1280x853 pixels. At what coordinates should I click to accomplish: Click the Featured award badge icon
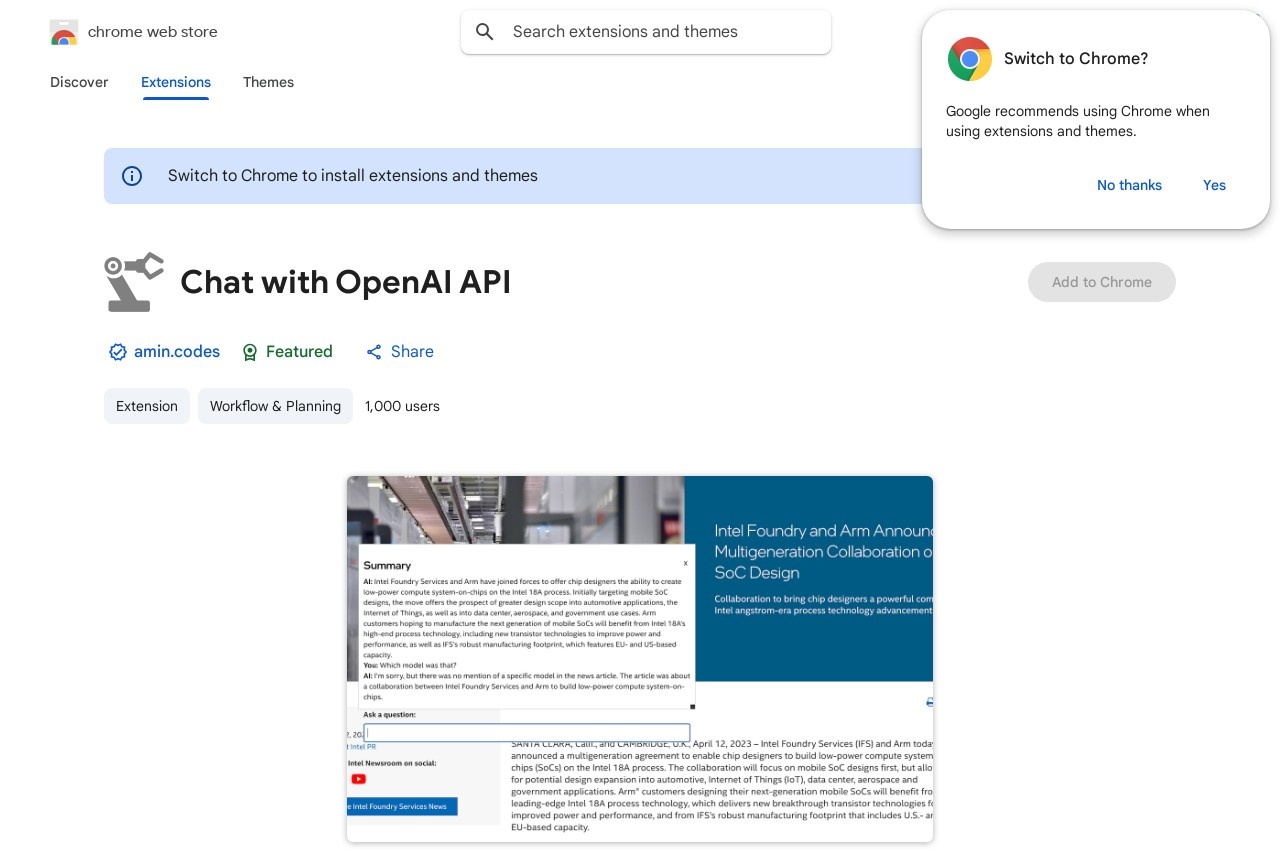250,352
